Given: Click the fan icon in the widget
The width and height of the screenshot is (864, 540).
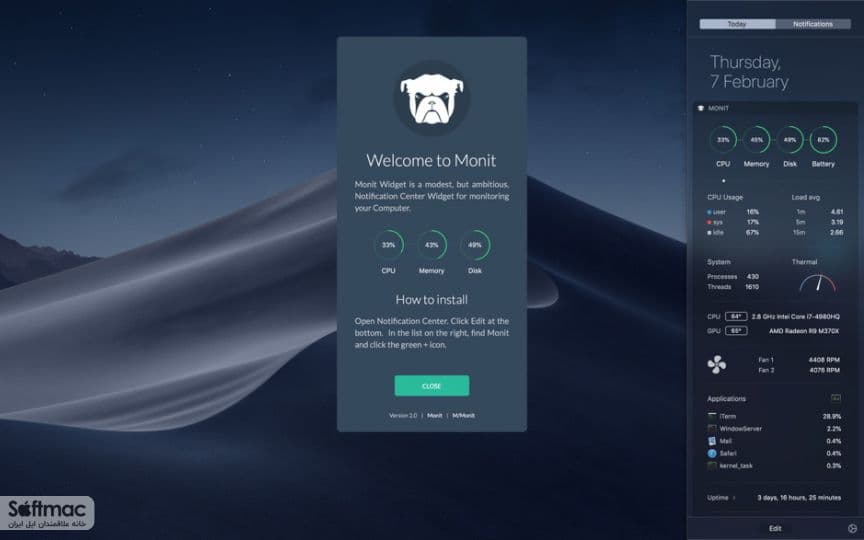Looking at the screenshot, I should click(x=716, y=364).
